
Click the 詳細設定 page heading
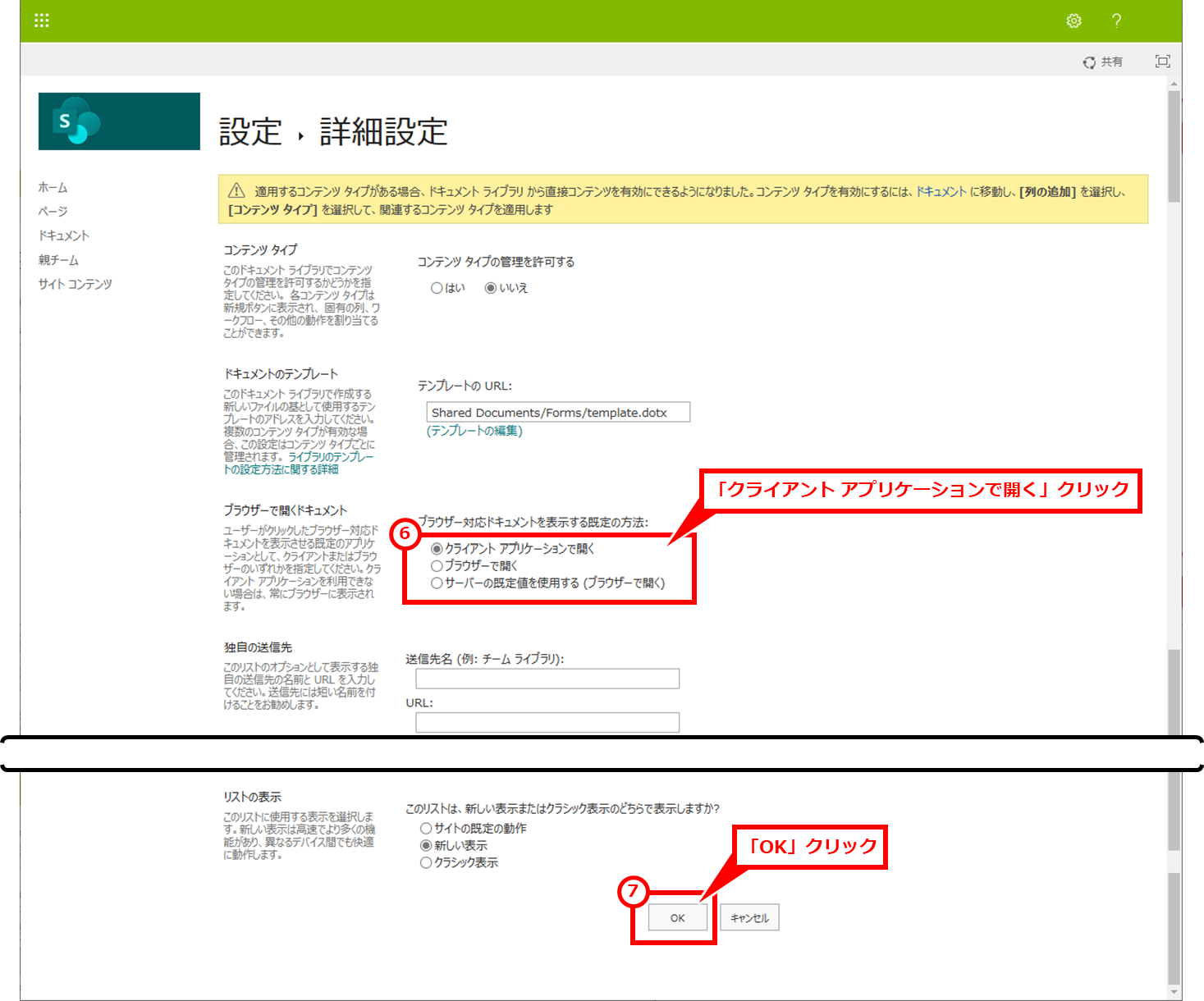pyautogui.click(x=383, y=131)
